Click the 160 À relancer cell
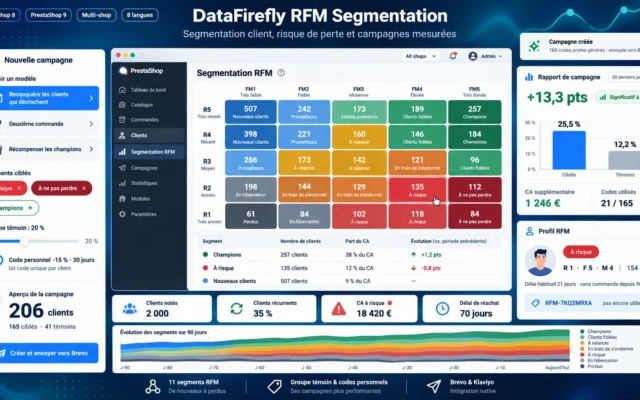This screenshot has width=640, height=400. click(359, 137)
